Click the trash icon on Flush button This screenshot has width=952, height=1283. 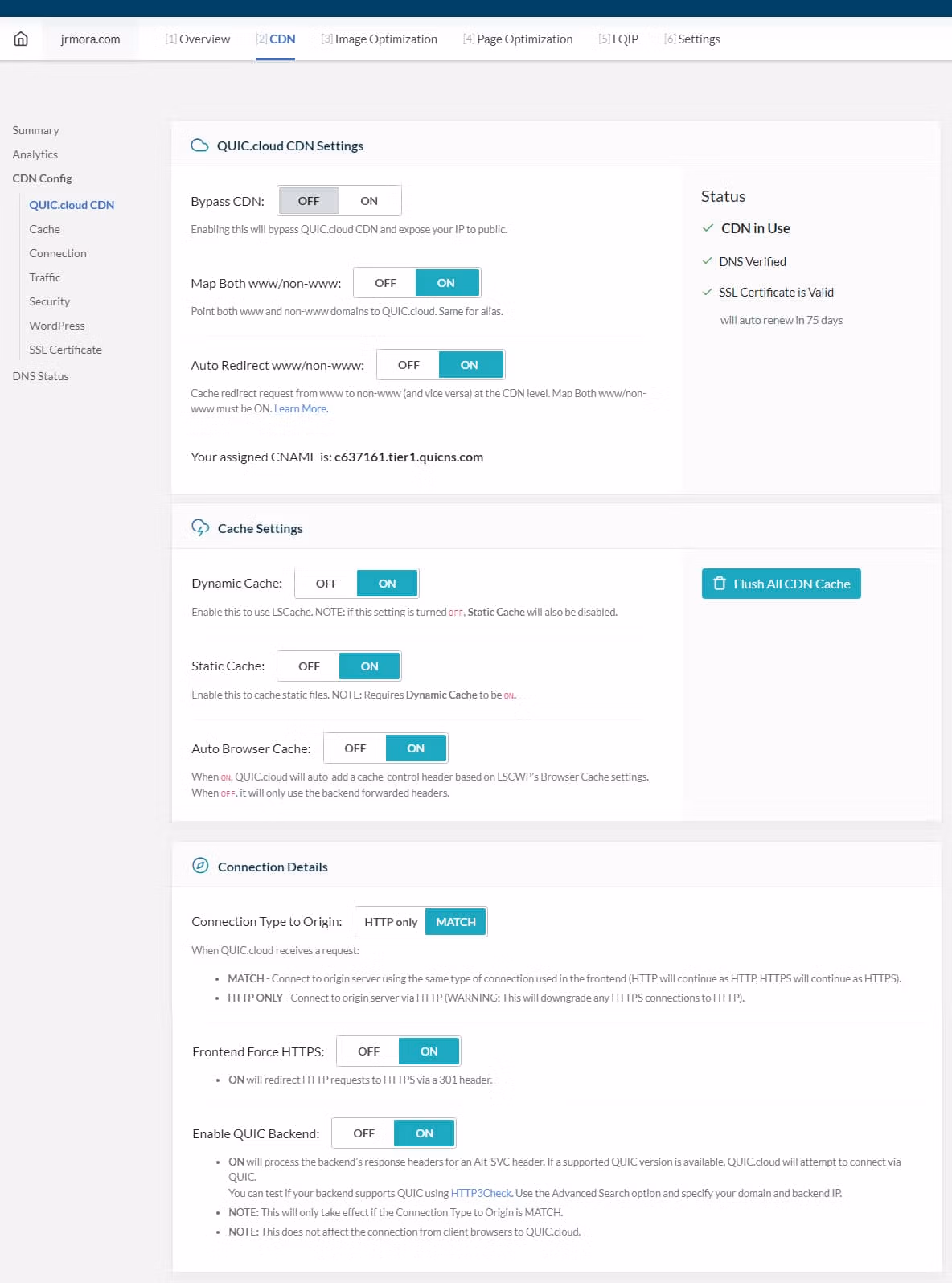pos(720,584)
